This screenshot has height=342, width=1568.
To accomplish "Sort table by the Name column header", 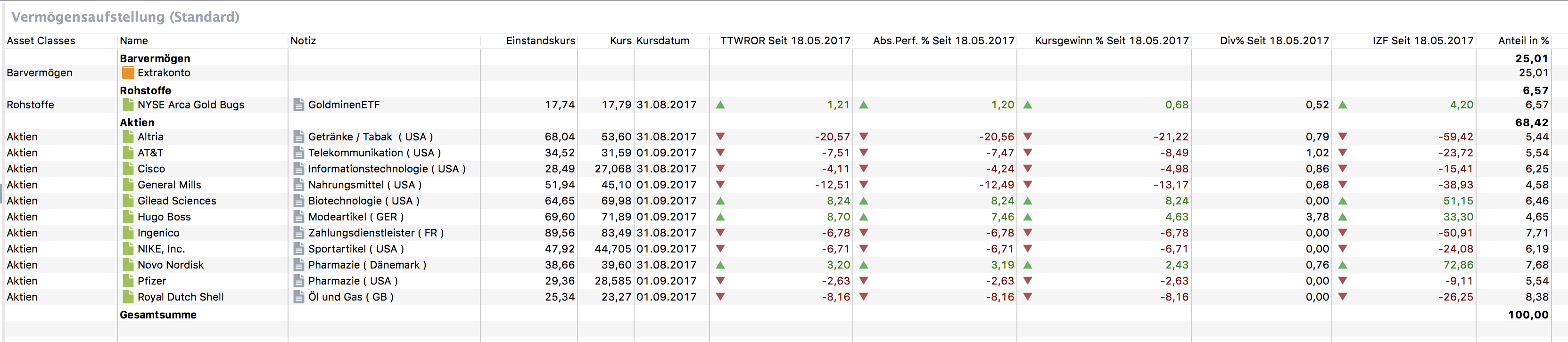I will pyautogui.click(x=134, y=41).
